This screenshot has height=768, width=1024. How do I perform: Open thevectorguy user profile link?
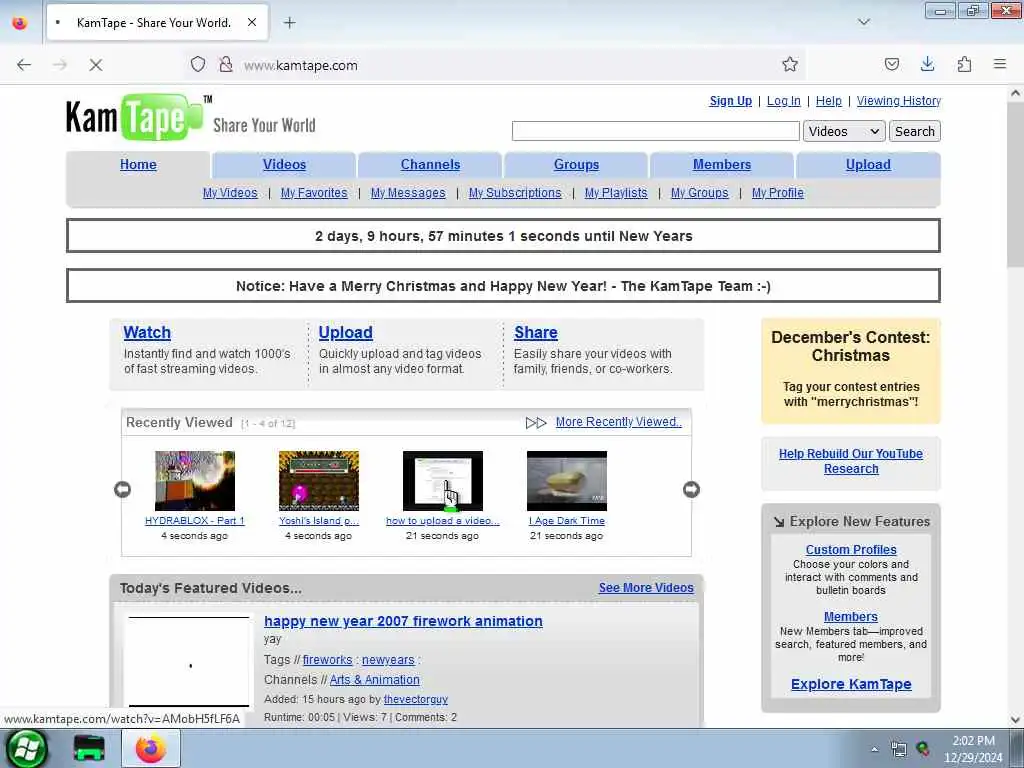tap(415, 699)
